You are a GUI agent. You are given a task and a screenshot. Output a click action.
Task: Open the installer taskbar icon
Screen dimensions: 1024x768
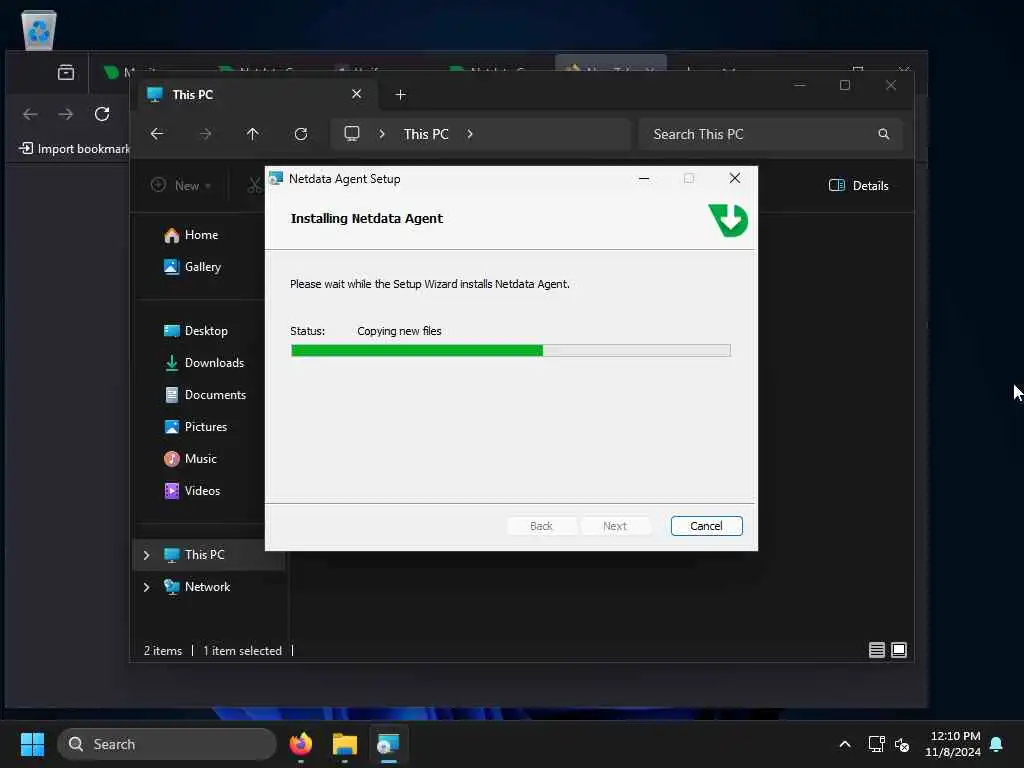388,744
